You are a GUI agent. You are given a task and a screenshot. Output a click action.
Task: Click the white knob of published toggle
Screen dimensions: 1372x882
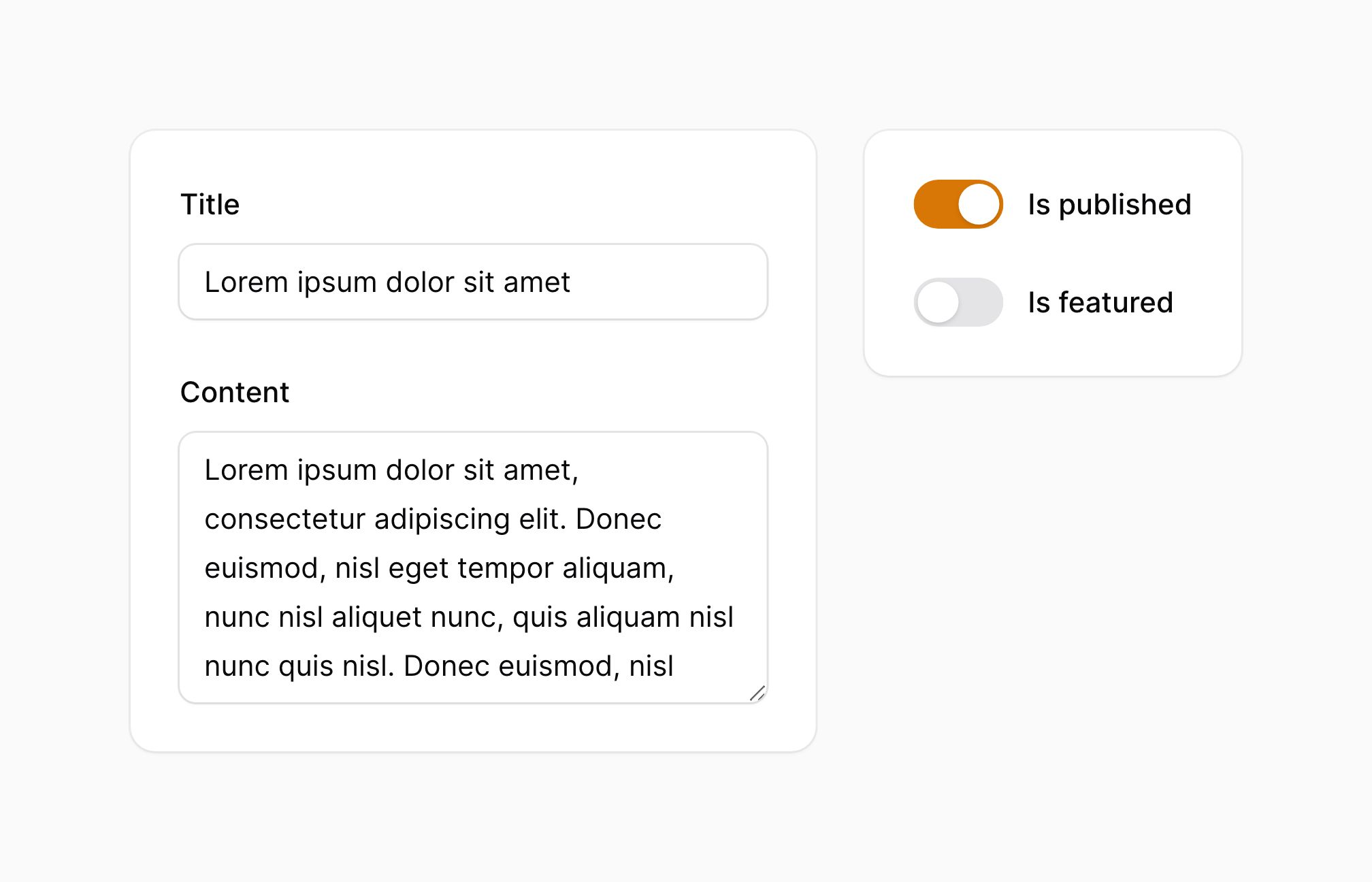(979, 204)
